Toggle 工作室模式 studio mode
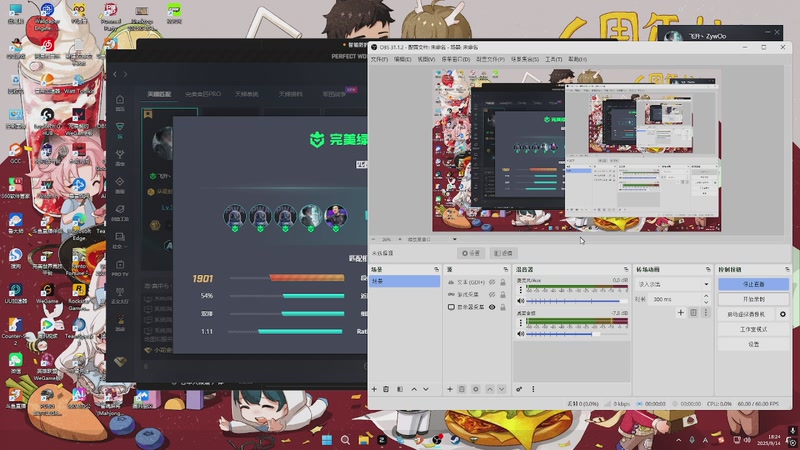Viewport: 800px width, 450px height. pos(753,330)
